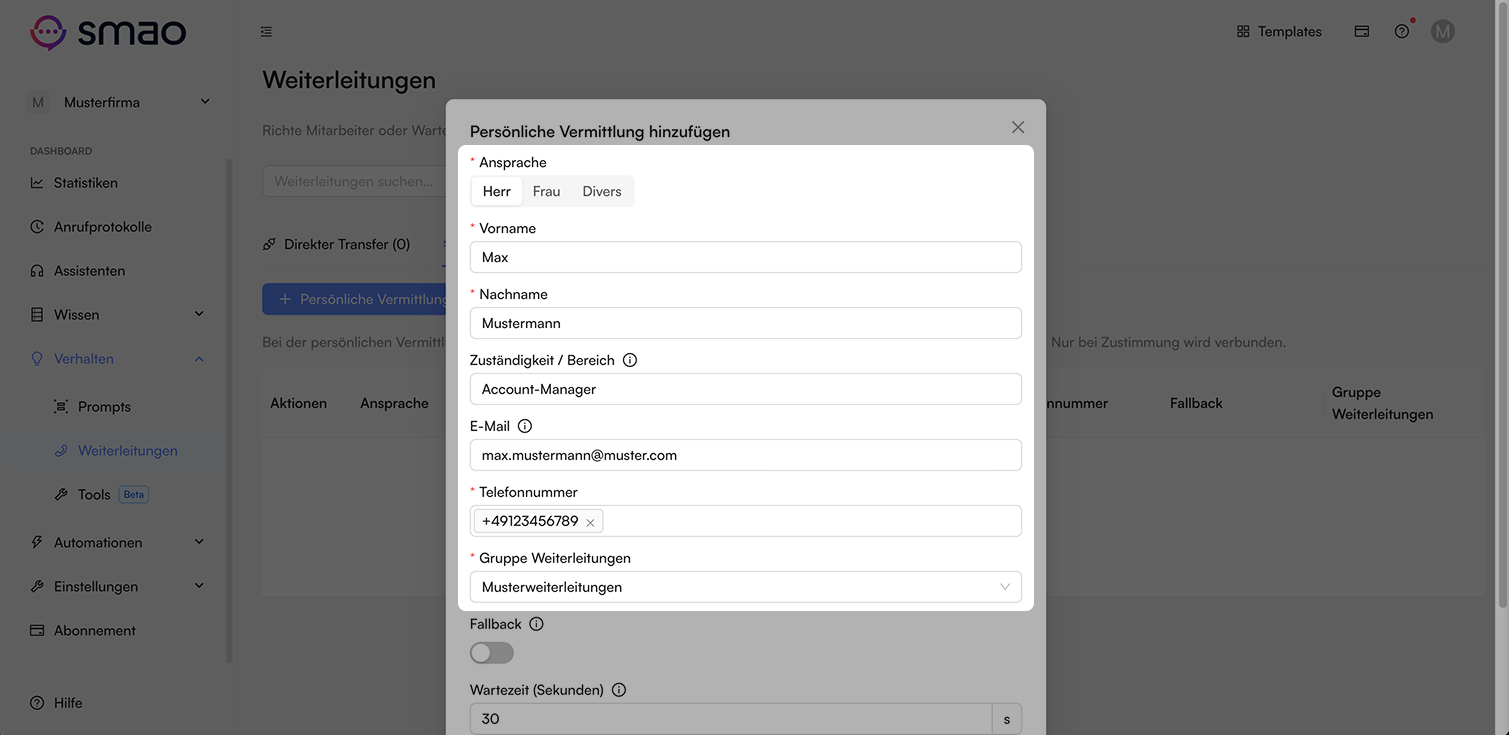Open Abonnement in the sidebar
This screenshot has width=1509, height=735.
[118, 631]
